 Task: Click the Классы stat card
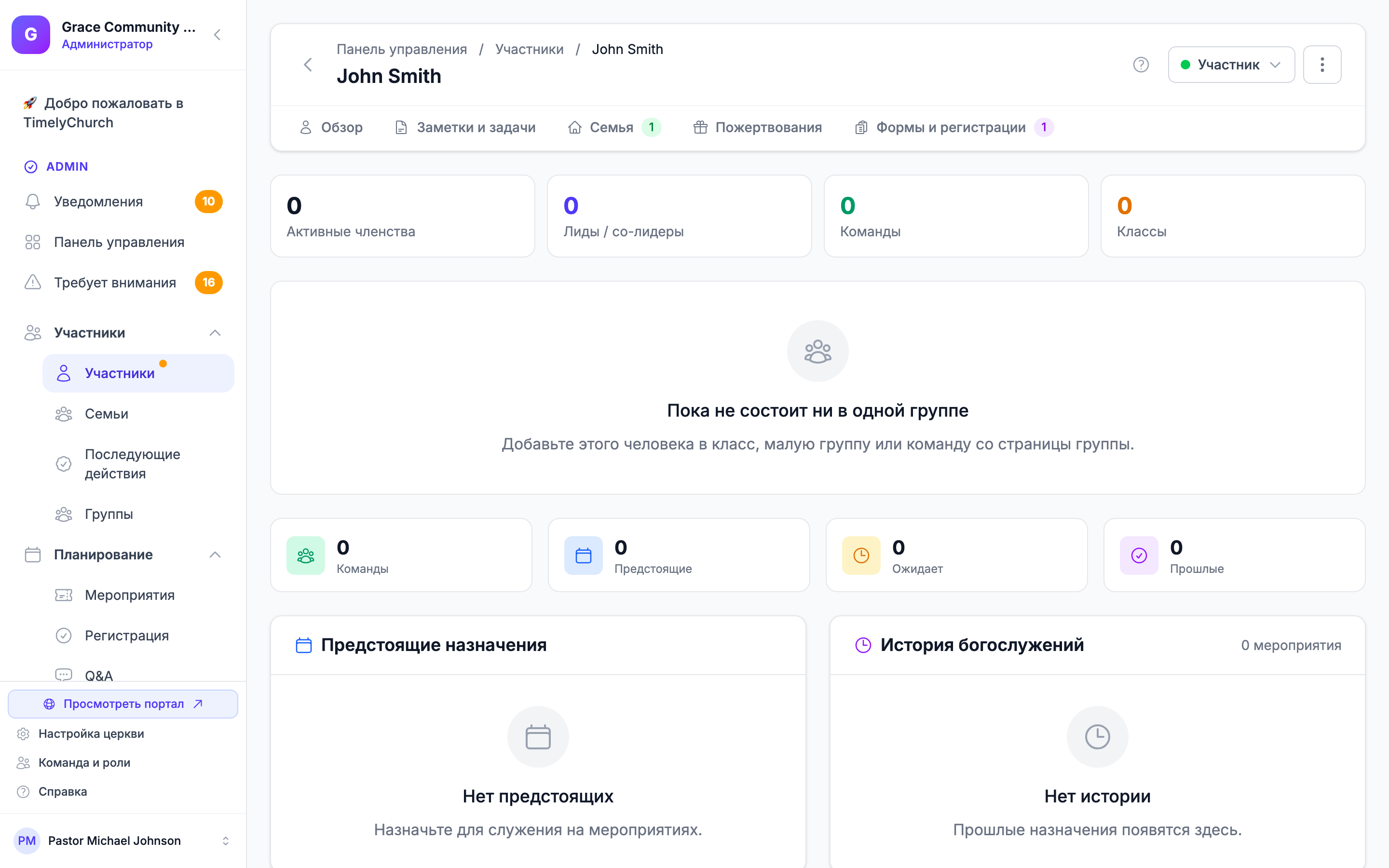pos(1233,216)
